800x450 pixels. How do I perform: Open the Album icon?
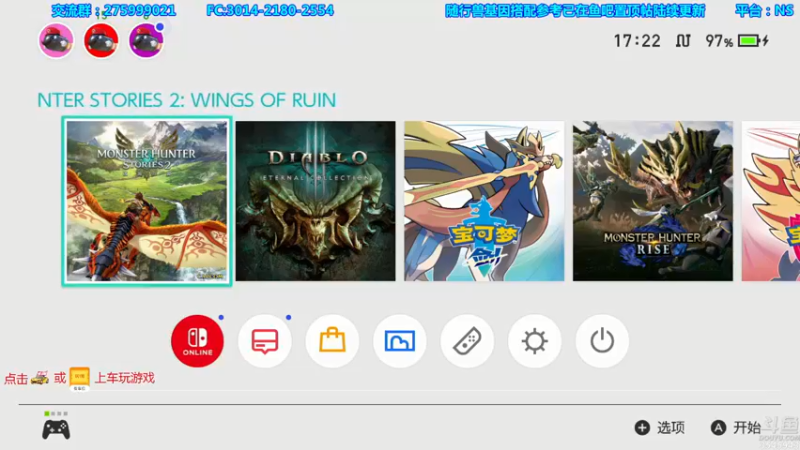point(399,341)
